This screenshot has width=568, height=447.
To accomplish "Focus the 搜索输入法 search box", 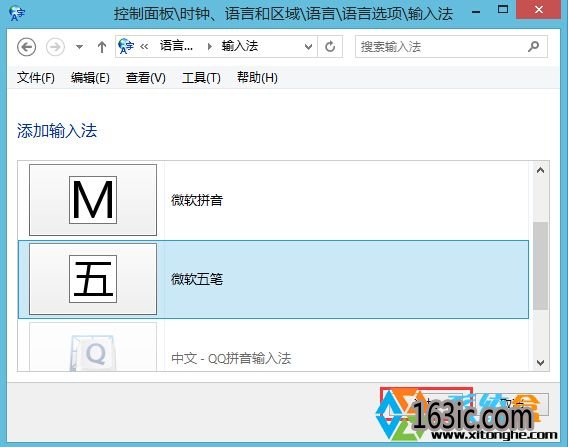I will click(x=451, y=46).
